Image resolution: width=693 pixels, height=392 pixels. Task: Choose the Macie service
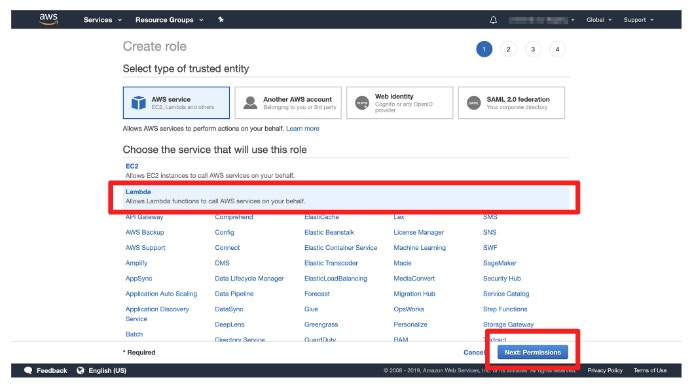(x=403, y=263)
